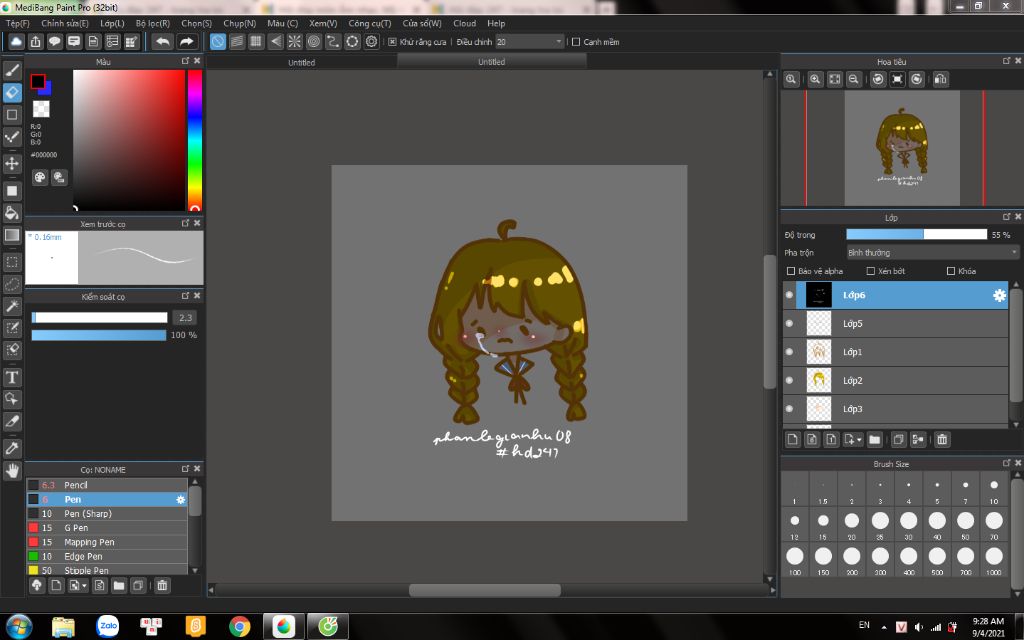Click the horizontal canvas scrollbar
The width and height of the screenshot is (1024, 640).
point(485,590)
